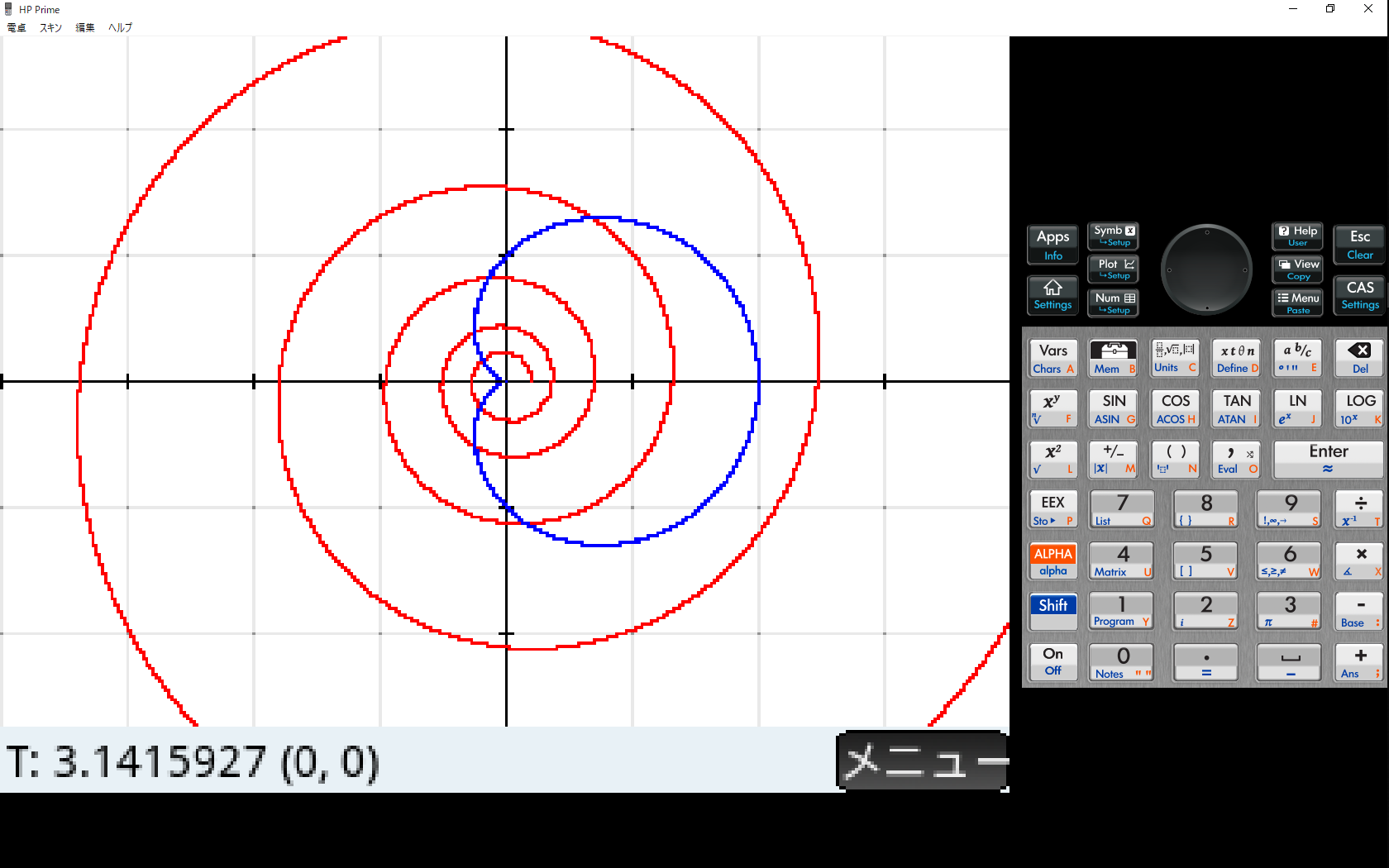Image resolution: width=1389 pixels, height=868 pixels.
Task: Click the Menu Paste key
Action: (1297, 303)
